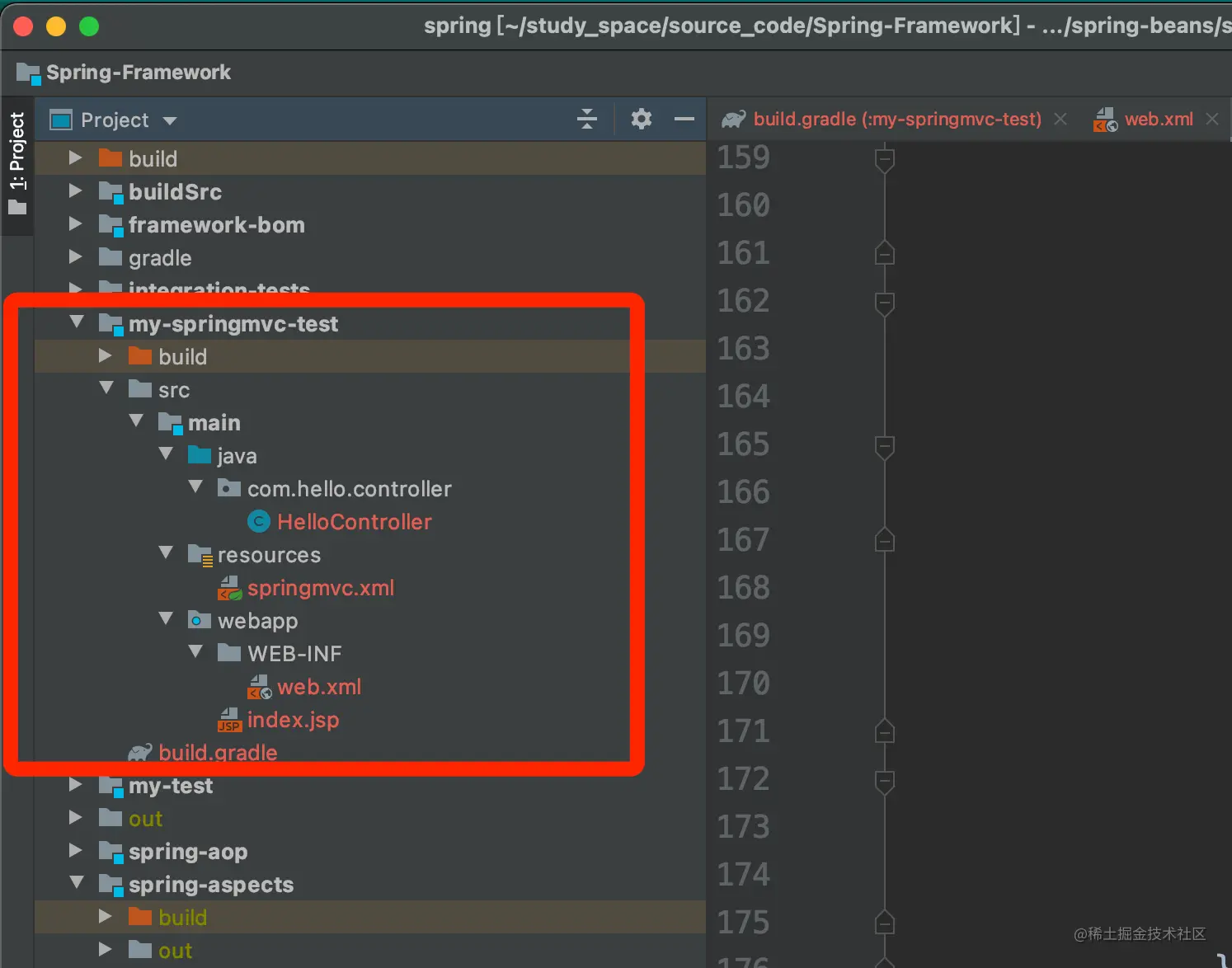1232x968 pixels.
Task: Select the WEB-INF folder icon
Action: coord(229,653)
